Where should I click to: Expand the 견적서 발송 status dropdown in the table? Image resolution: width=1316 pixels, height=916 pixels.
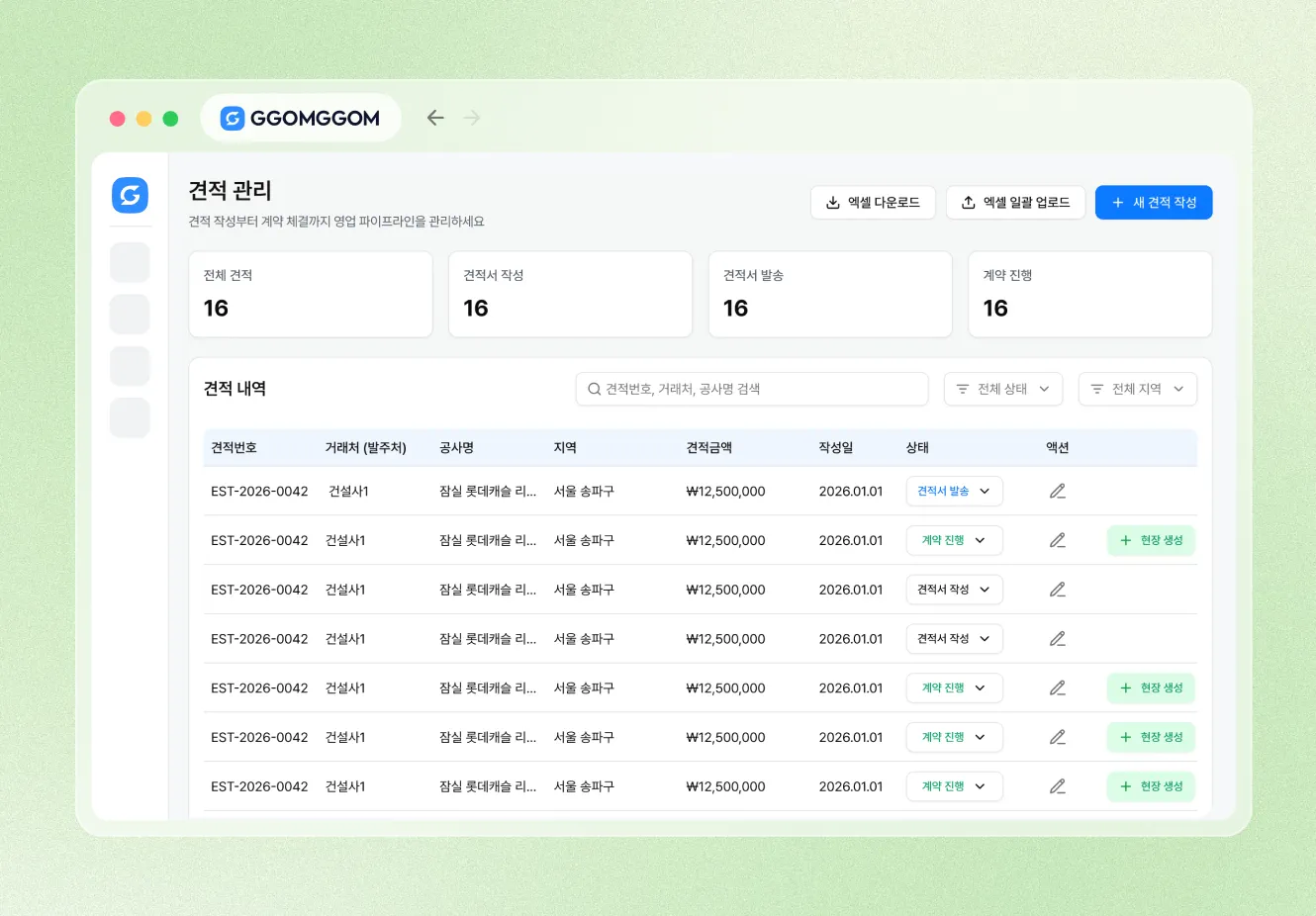pos(955,492)
